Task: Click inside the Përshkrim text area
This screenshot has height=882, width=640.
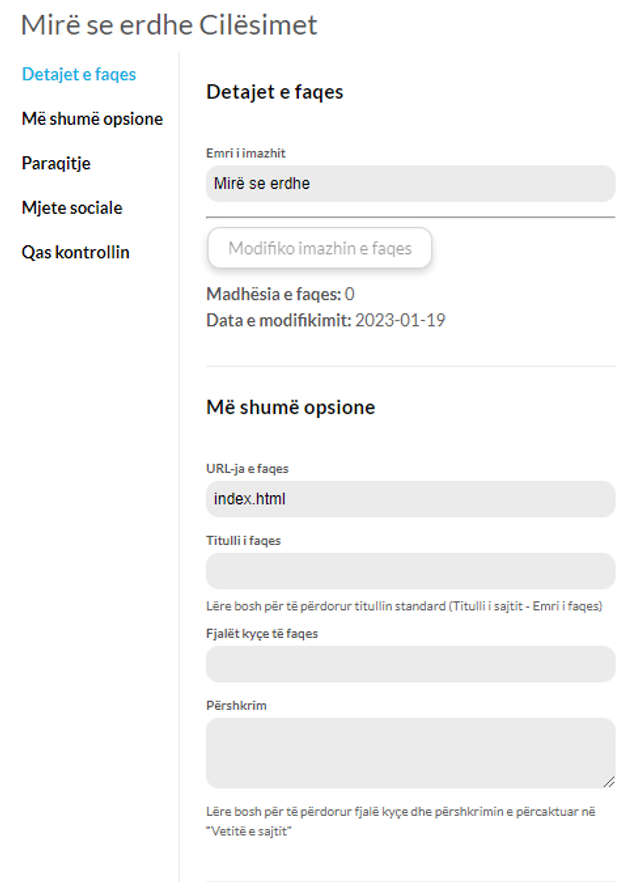Action: 411,753
